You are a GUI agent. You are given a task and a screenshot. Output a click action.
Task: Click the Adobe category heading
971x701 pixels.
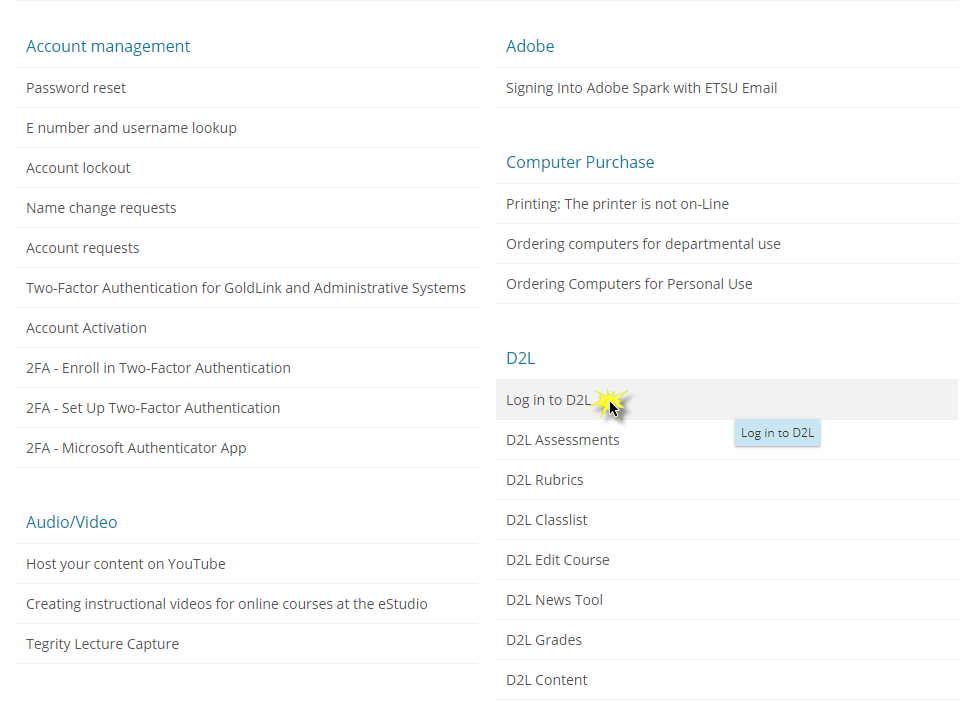(x=530, y=46)
